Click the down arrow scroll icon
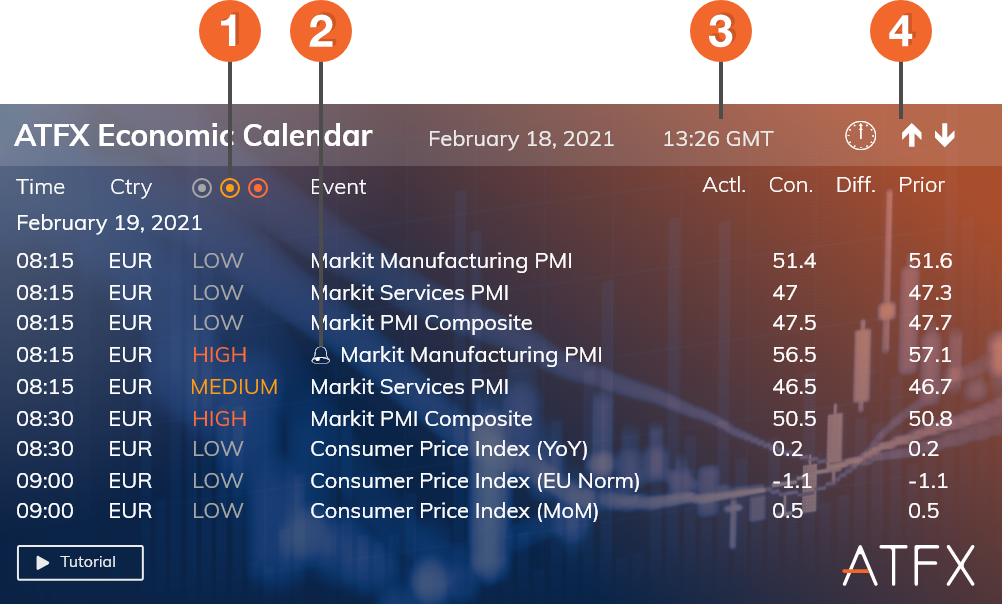This screenshot has width=1002, height=604. click(944, 136)
